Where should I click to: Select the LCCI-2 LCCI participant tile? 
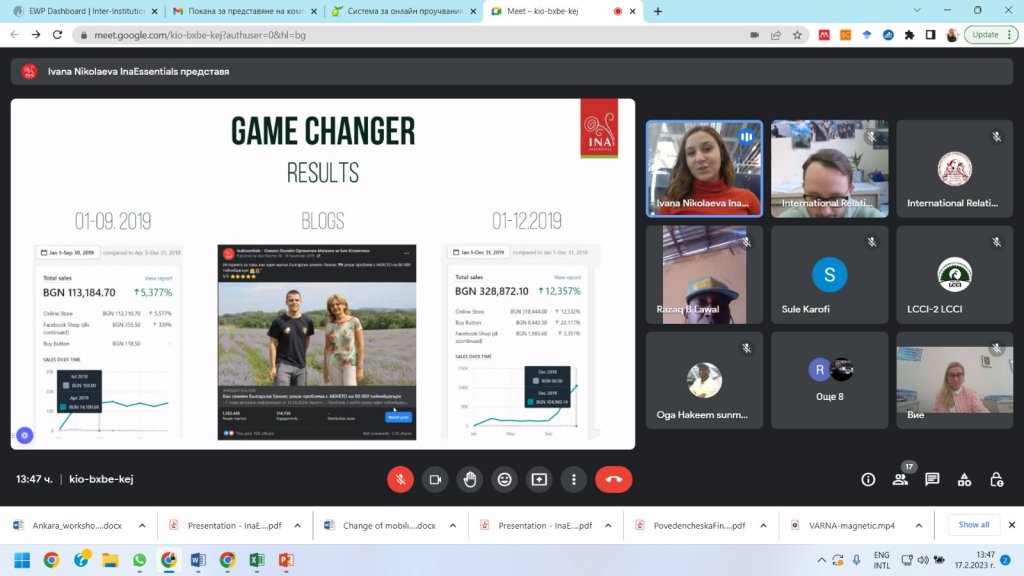coord(954,274)
